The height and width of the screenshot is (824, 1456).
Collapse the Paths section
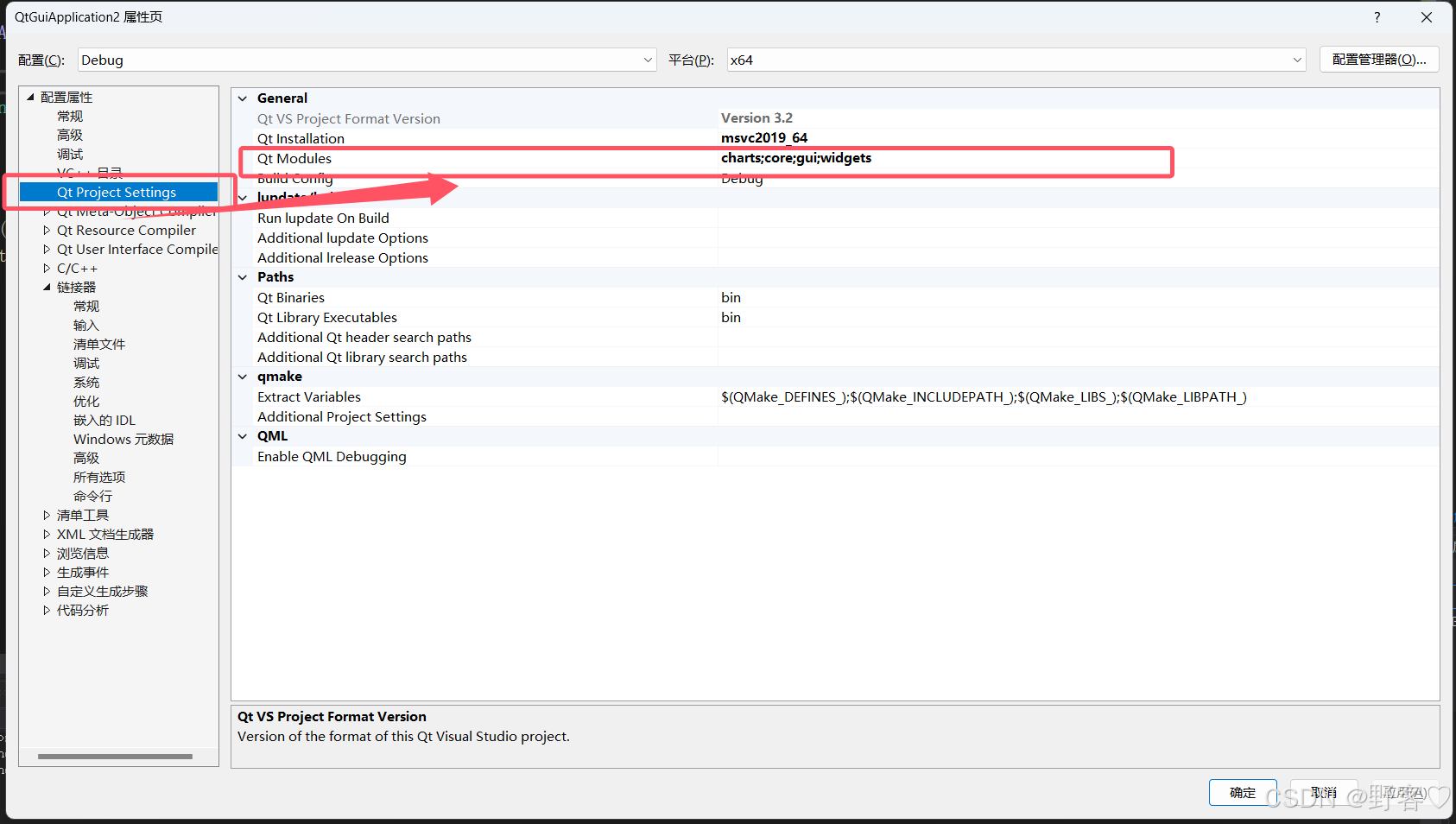(243, 276)
